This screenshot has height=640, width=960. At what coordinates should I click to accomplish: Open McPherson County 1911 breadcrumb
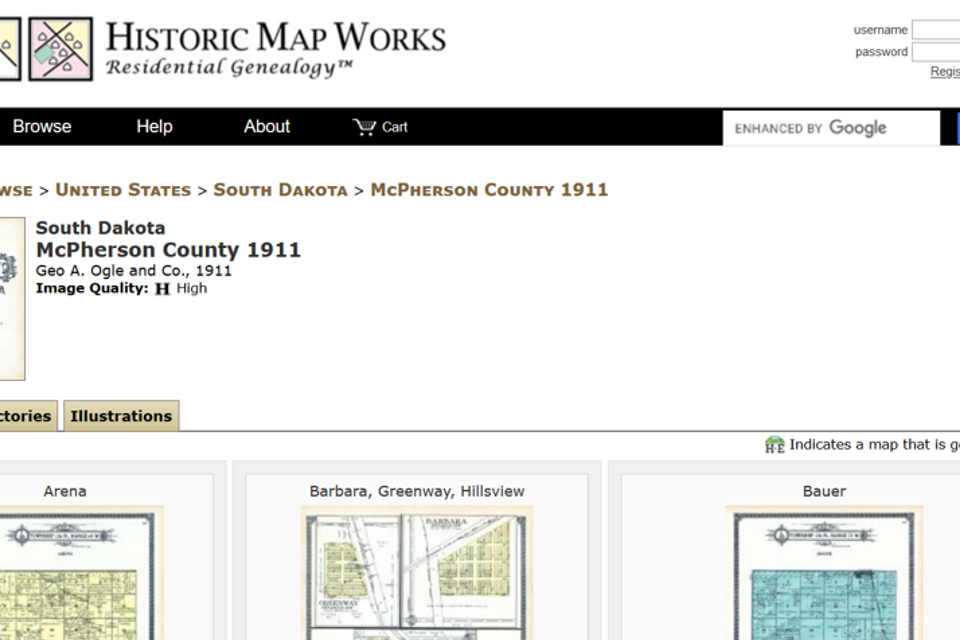[x=489, y=190]
